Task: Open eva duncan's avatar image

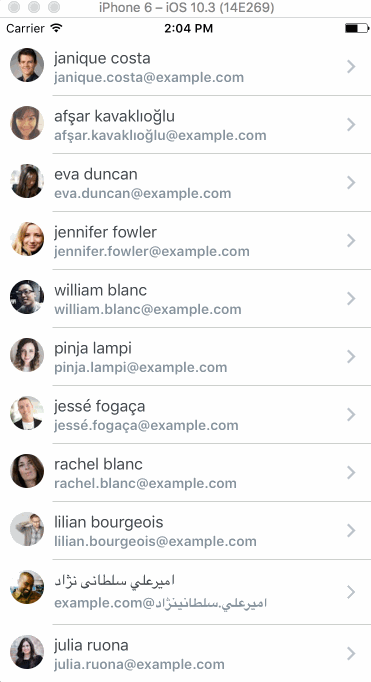Action: pyautogui.click(x=27, y=181)
